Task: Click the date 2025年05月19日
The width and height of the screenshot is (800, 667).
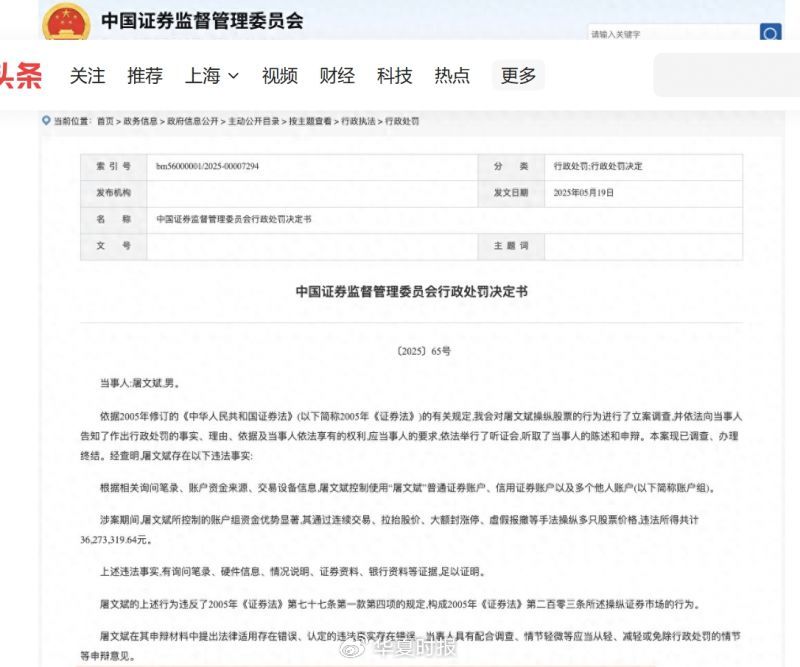Action: pos(584,192)
